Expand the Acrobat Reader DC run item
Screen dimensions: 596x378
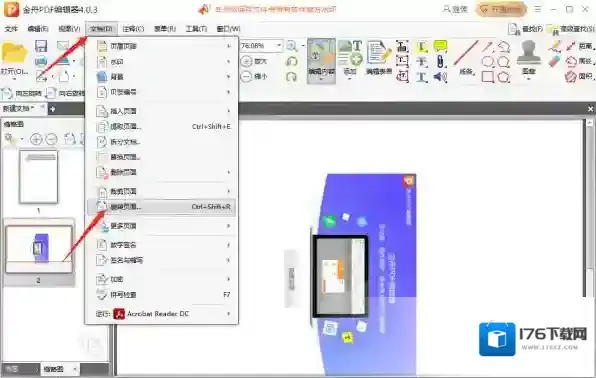pyautogui.click(x=162, y=314)
